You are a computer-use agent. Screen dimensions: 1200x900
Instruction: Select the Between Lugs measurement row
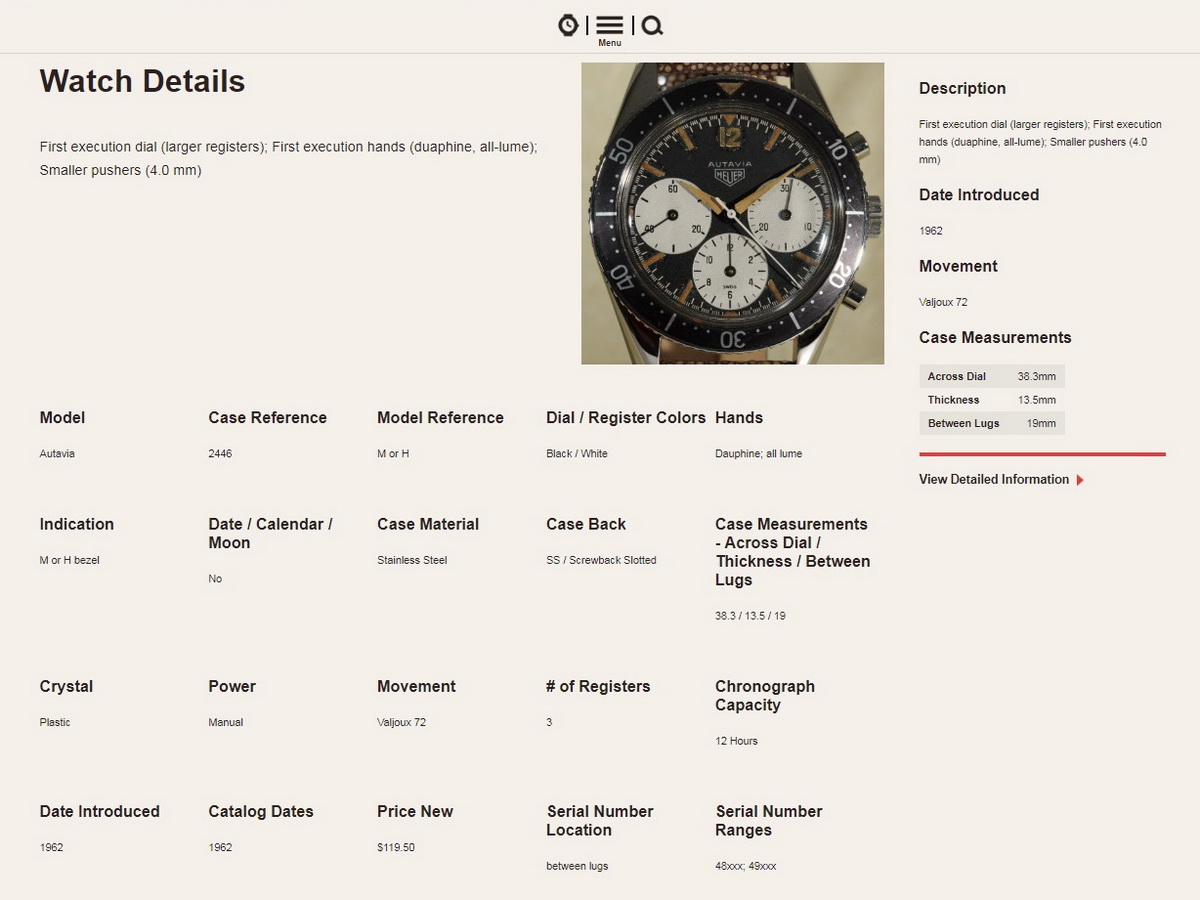[991, 423]
